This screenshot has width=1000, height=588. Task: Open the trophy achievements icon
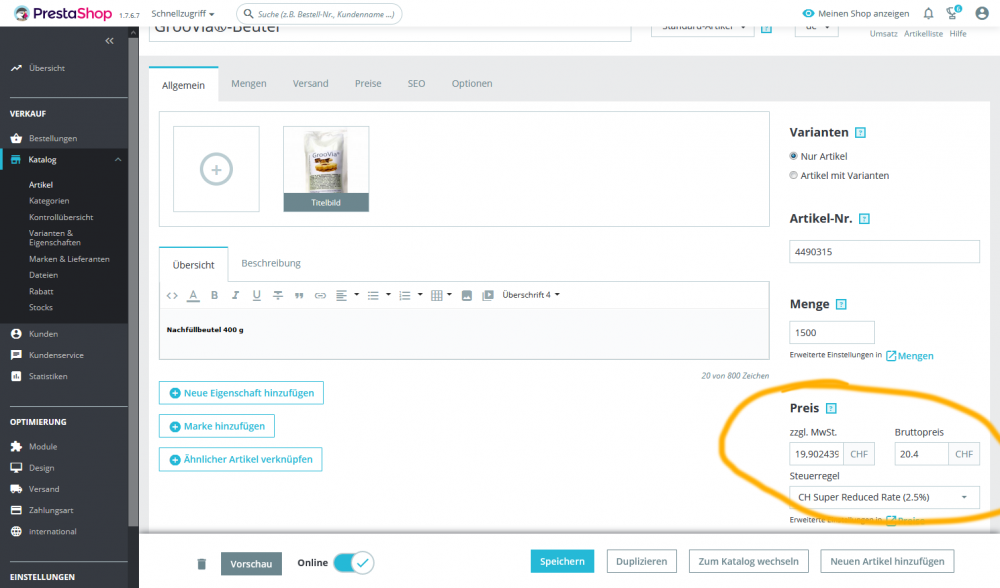point(953,13)
